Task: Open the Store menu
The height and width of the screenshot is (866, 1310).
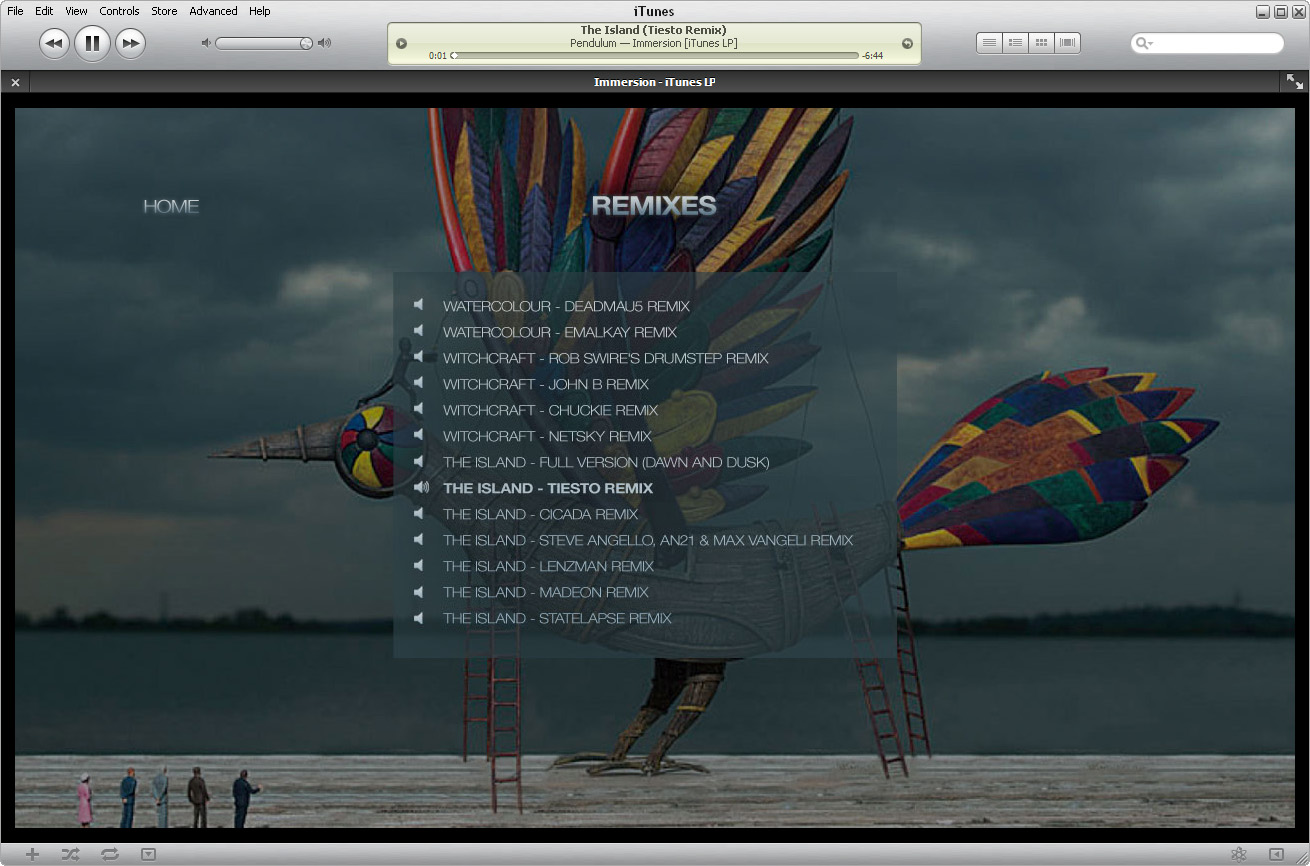Action: 164,11
